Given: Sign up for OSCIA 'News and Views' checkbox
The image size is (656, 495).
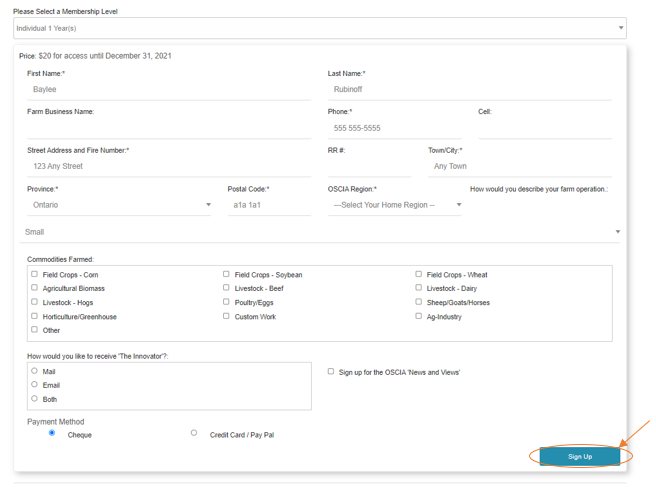Looking at the screenshot, I should pyautogui.click(x=331, y=371).
